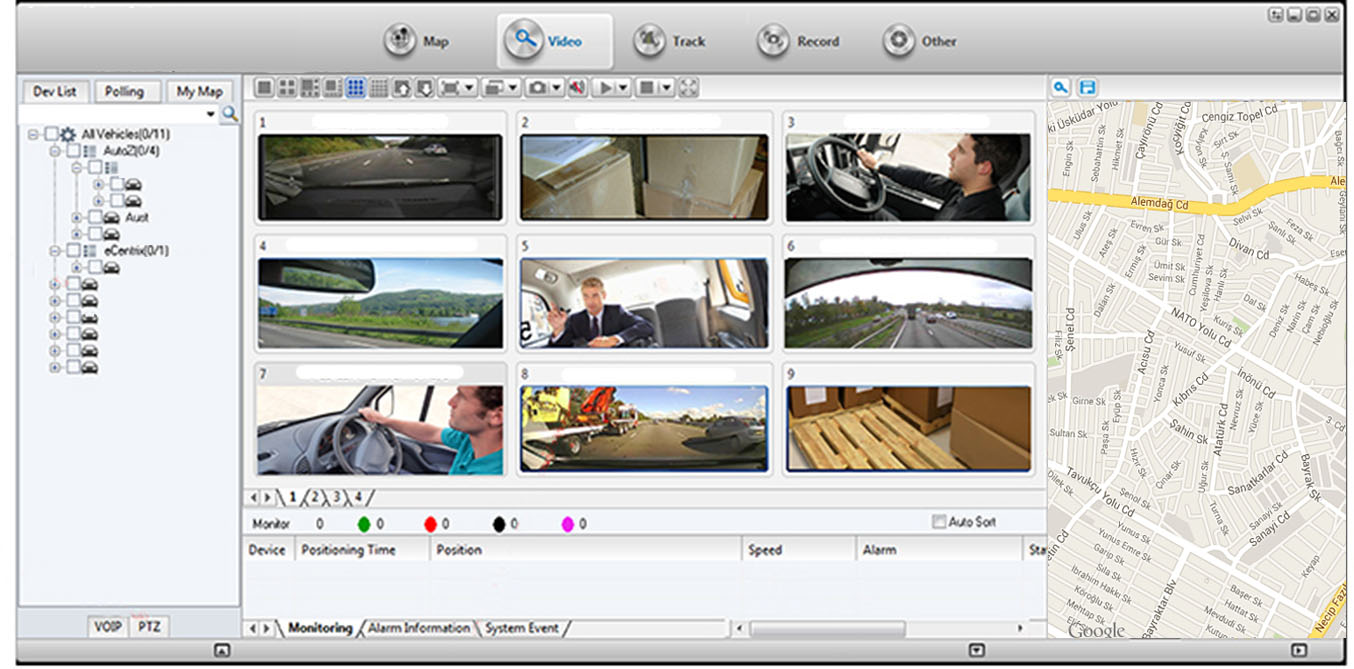
Task: Open the Record module
Action: 798,41
